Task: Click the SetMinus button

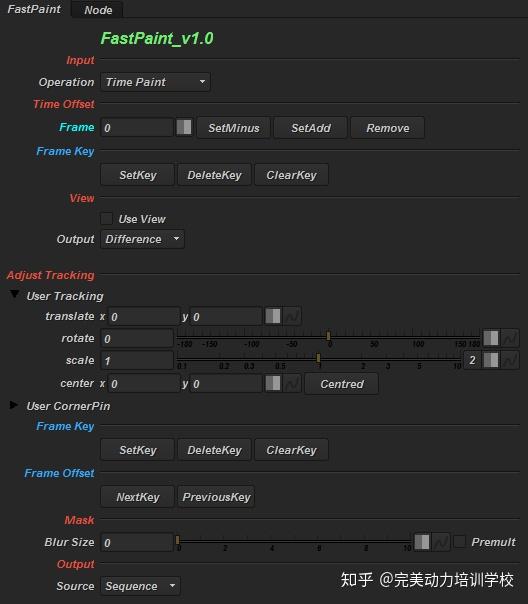Action: (233, 128)
